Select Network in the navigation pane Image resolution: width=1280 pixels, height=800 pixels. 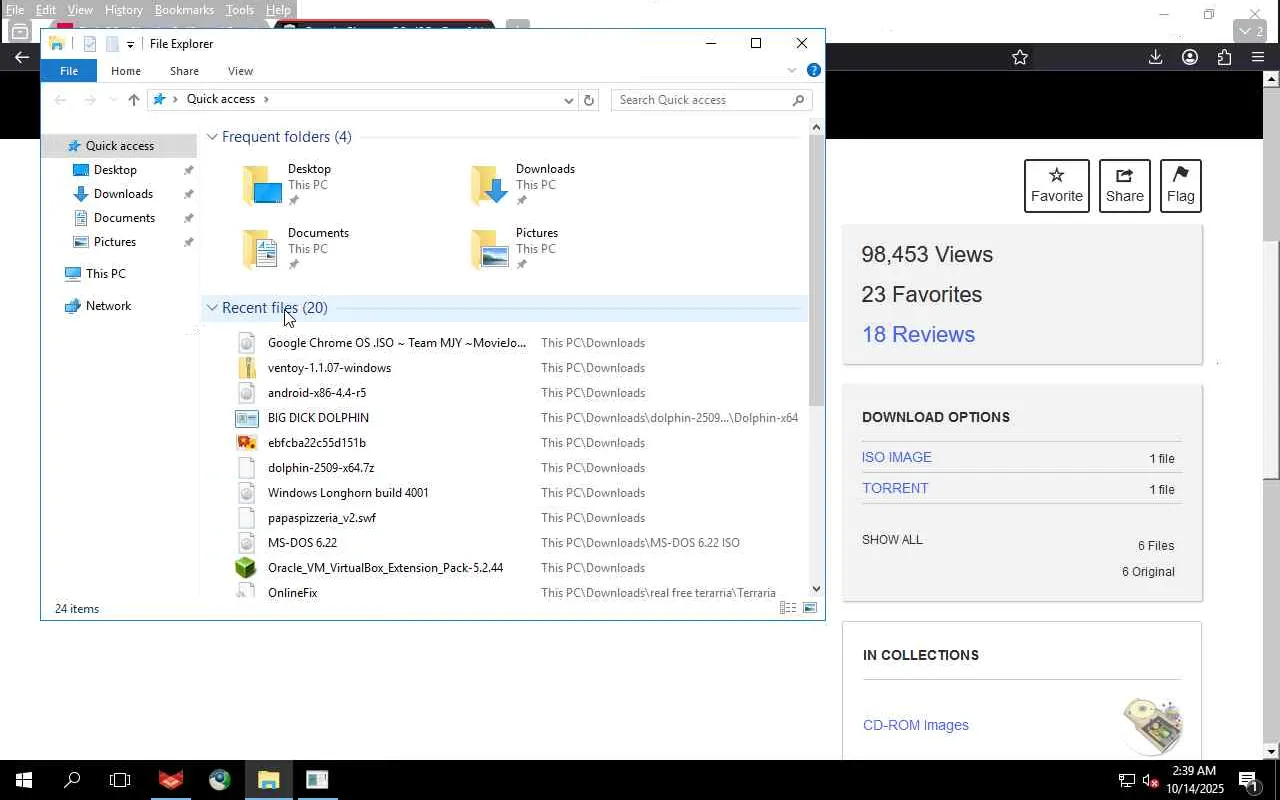108,306
